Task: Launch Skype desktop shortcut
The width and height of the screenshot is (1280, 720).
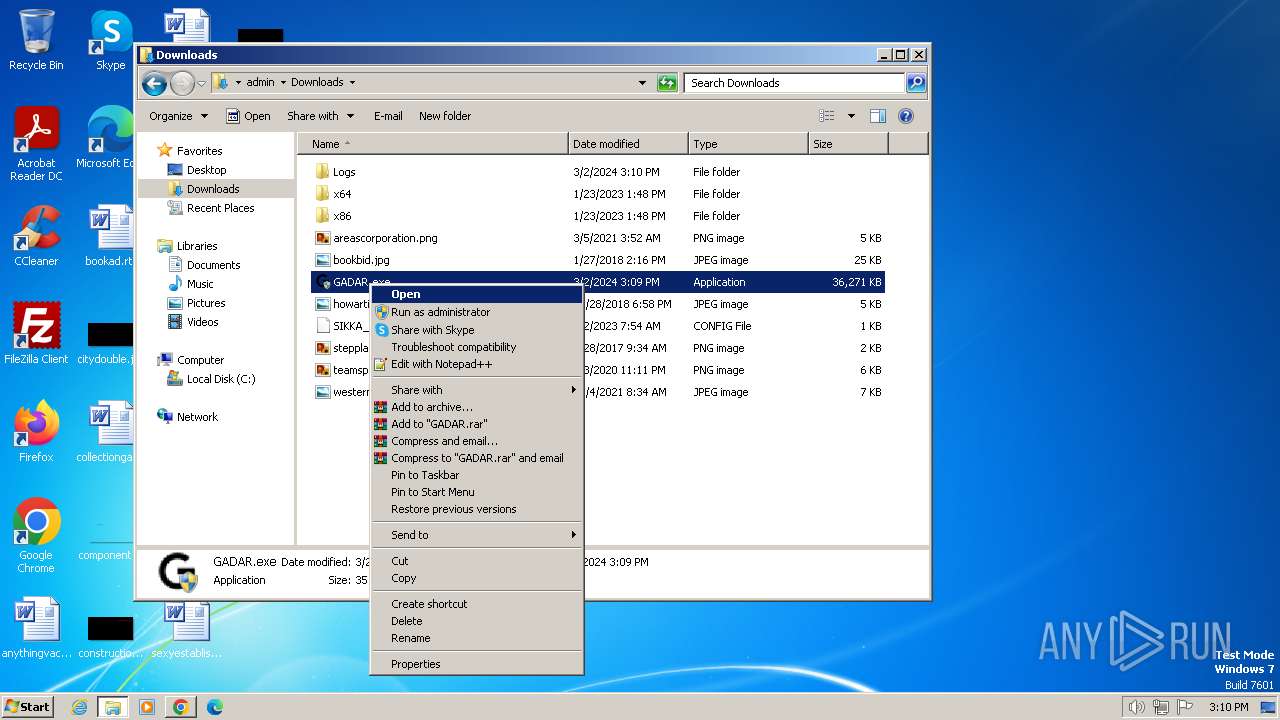Action: coord(110,40)
